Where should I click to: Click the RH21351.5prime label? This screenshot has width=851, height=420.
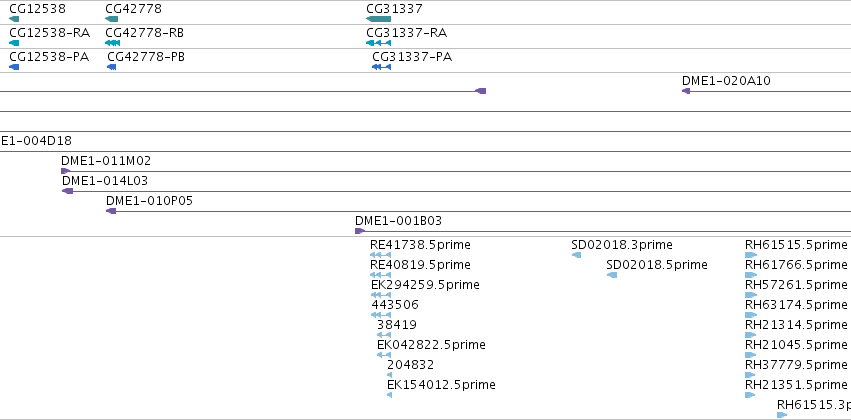click(x=796, y=385)
